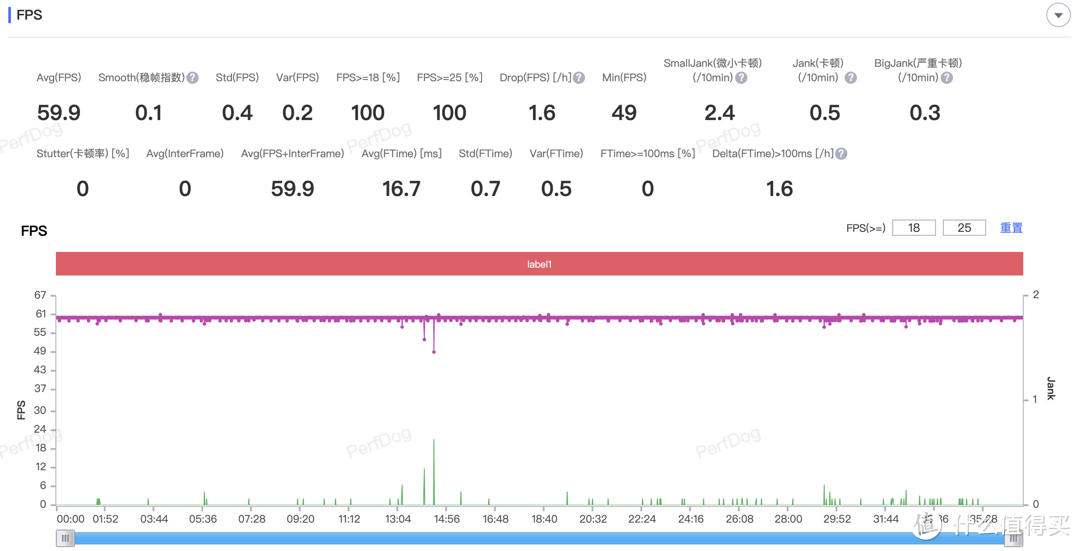This screenshot has height=551, width=1080.
Task: Click the 29:52 time axis label
Action: [x=837, y=519]
